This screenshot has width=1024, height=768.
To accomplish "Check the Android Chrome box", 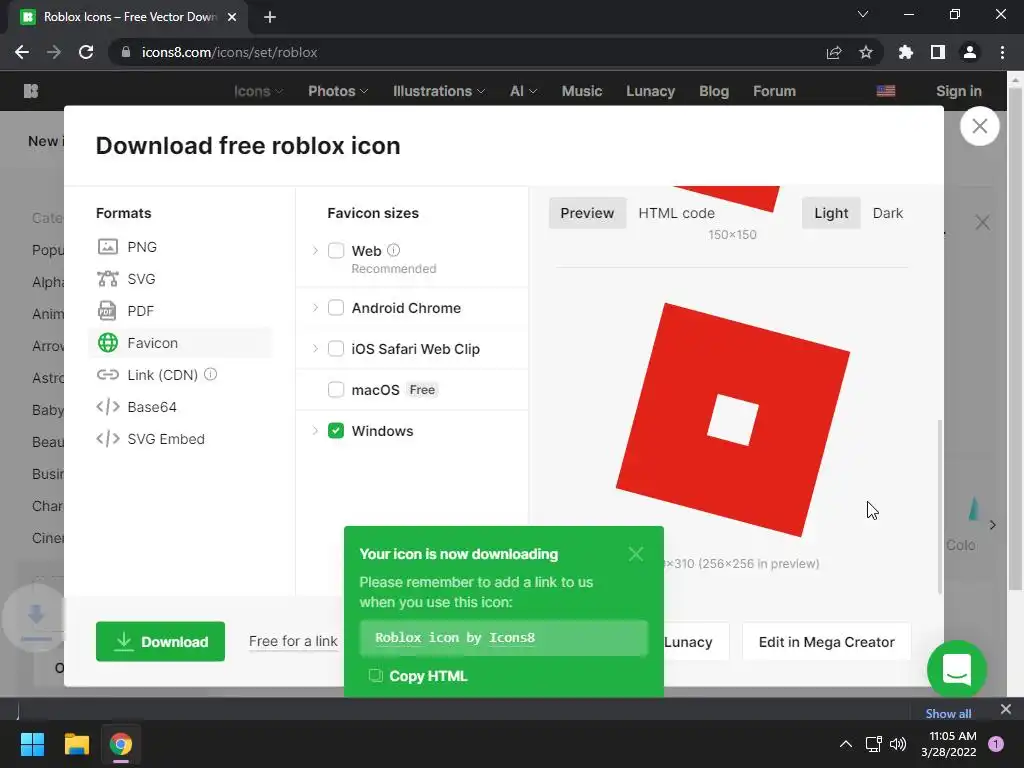I will pyautogui.click(x=336, y=308).
